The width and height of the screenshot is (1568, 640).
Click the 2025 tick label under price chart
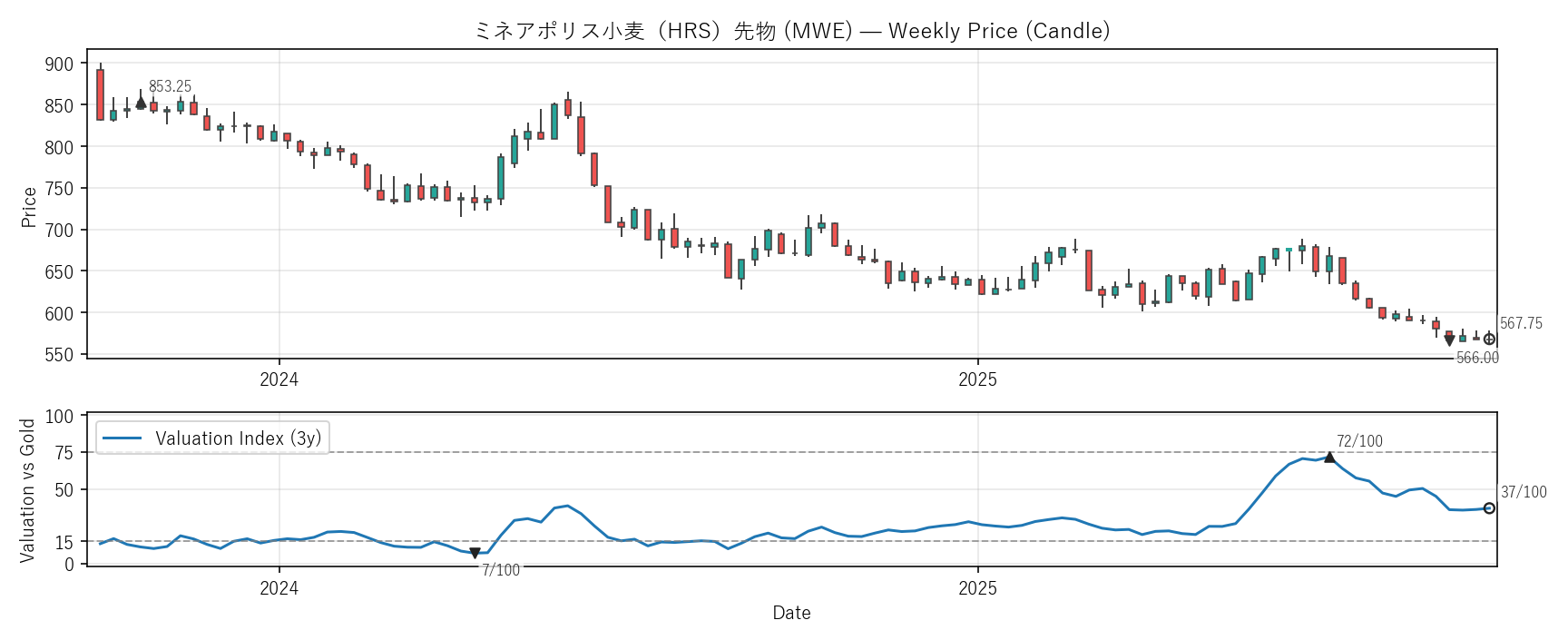[977, 379]
